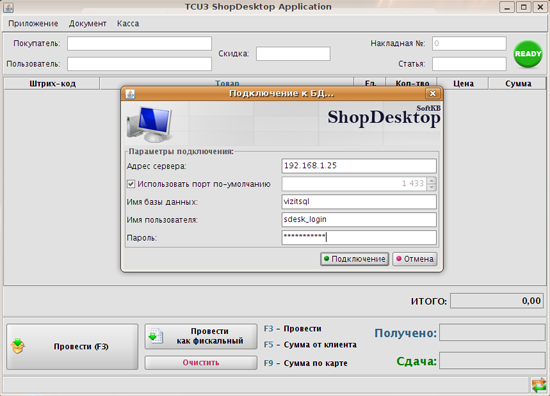Click the computer monitor image in dialog
The width and height of the screenshot is (550, 396).
tap(150, 124)
